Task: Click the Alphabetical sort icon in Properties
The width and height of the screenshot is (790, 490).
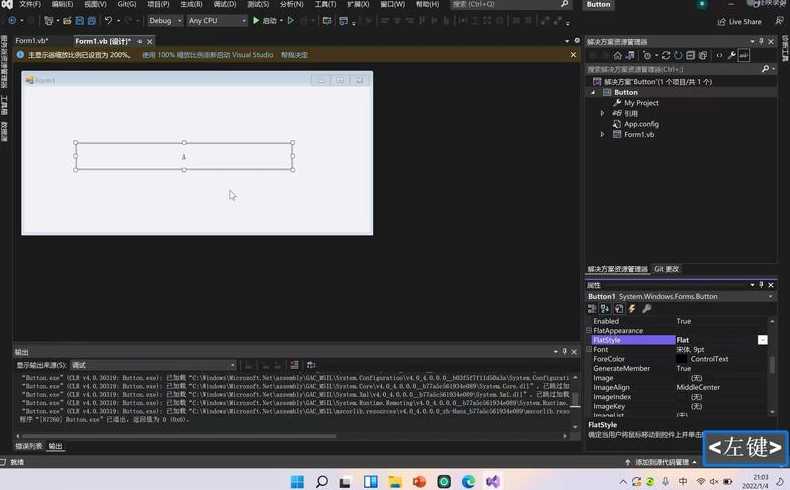Action: [x=605, y=308]
